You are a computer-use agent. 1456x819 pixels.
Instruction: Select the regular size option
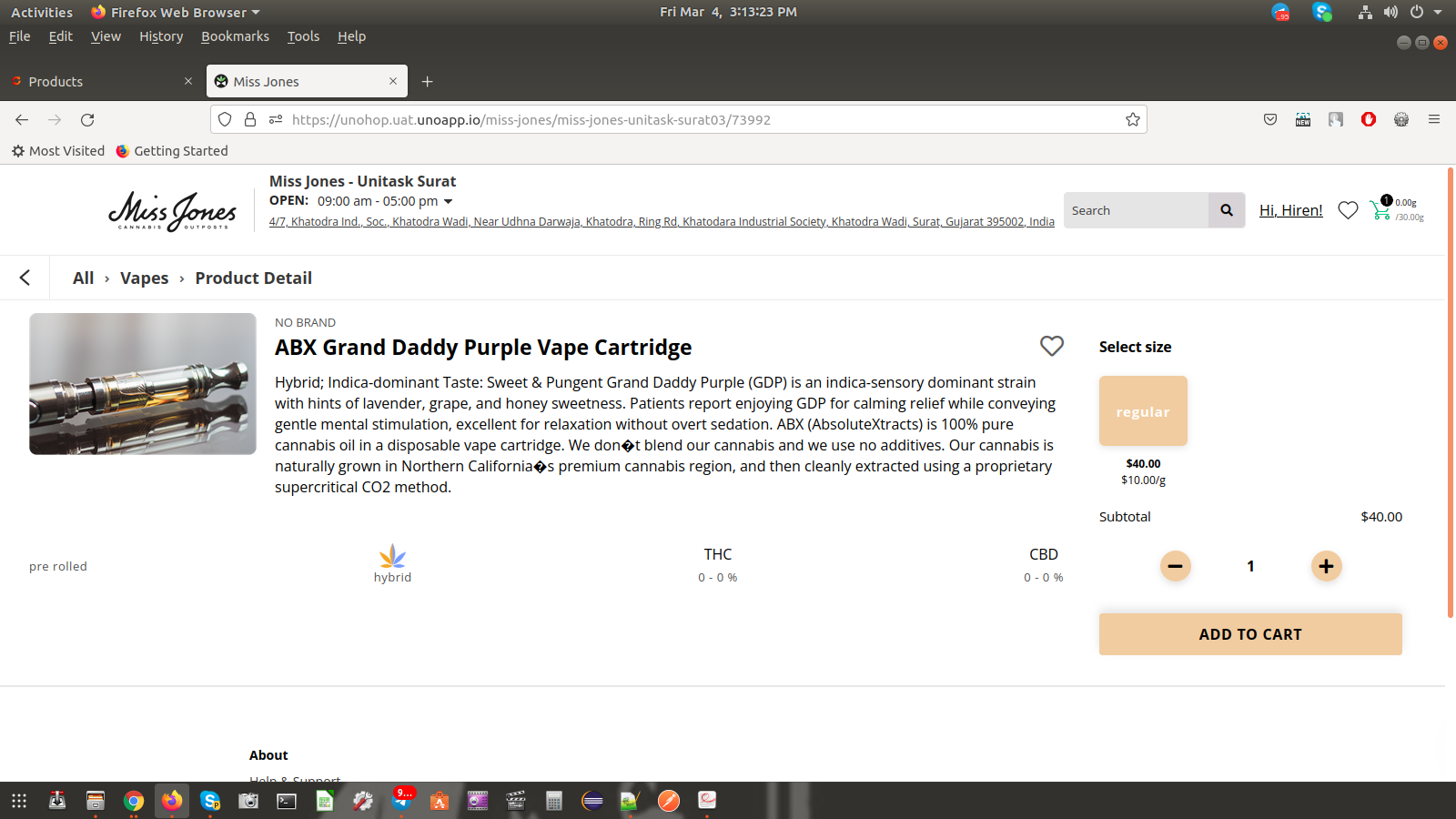coord(1143,411)
